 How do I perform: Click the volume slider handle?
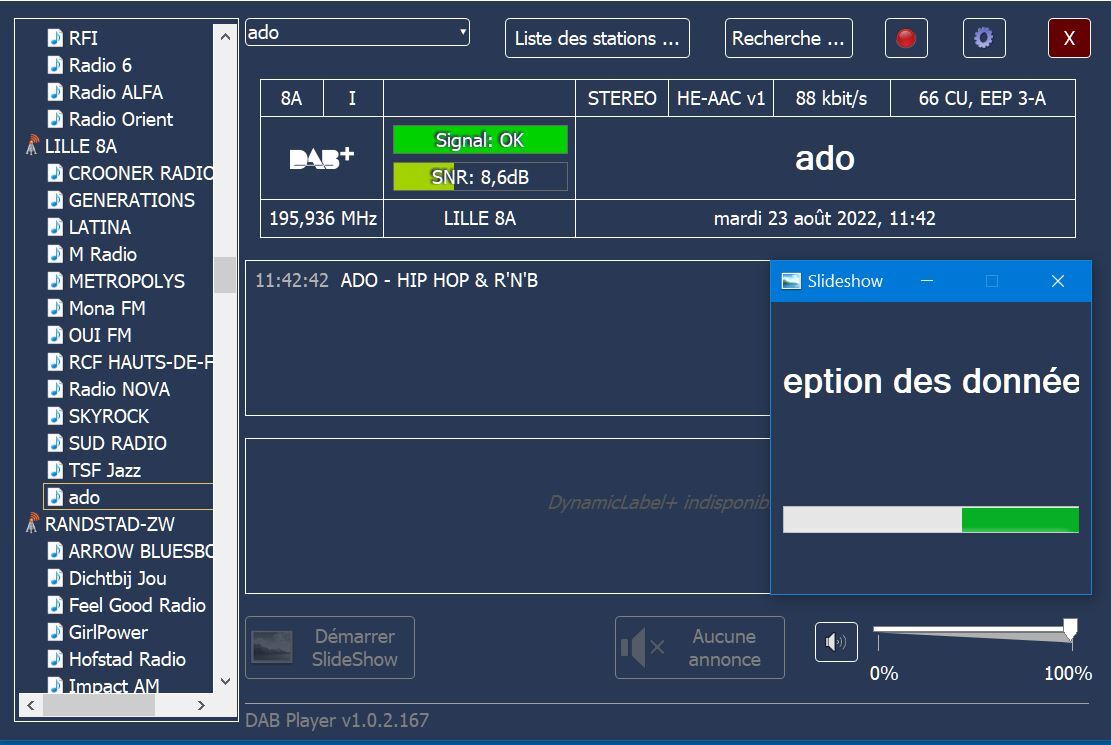1070,629
